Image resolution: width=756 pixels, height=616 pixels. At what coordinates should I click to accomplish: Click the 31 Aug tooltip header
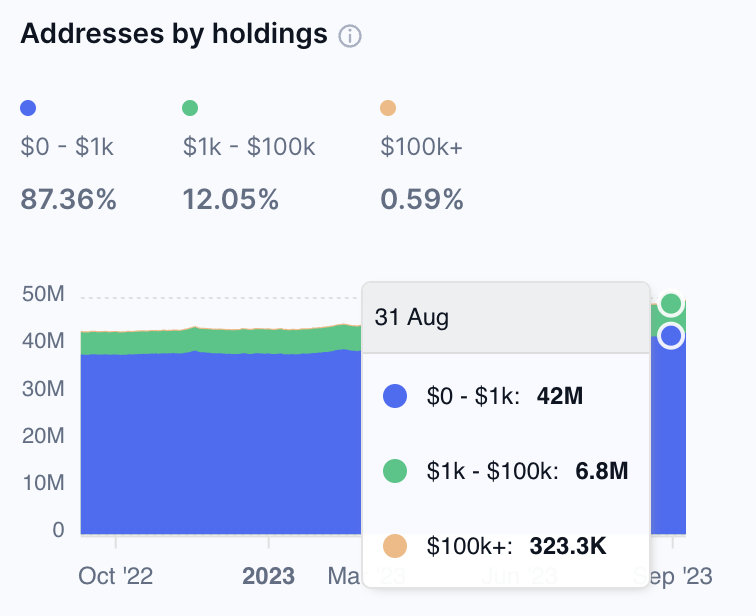[x=412, y=318]
